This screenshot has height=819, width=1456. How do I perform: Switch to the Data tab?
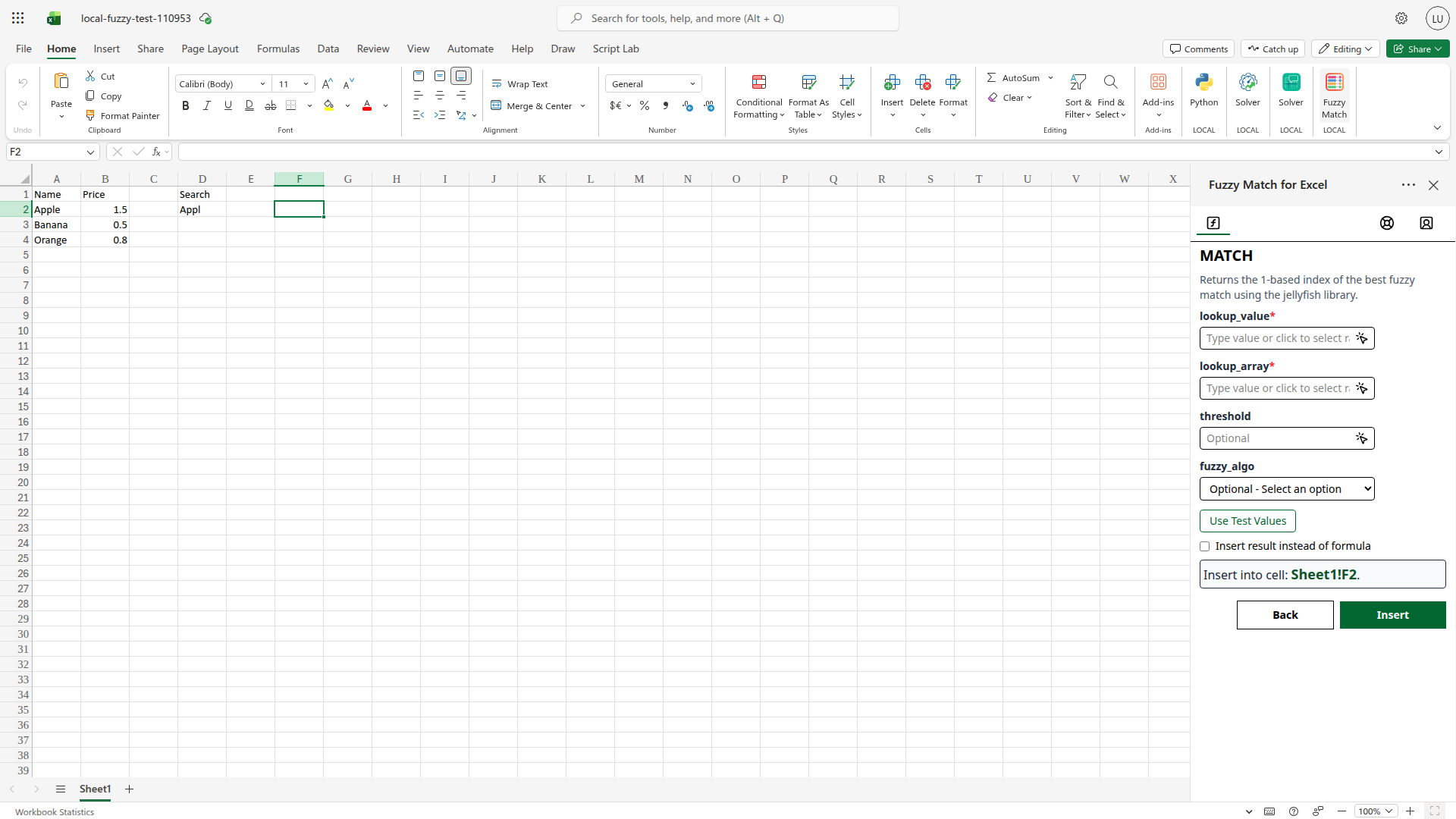click(328, 49)
